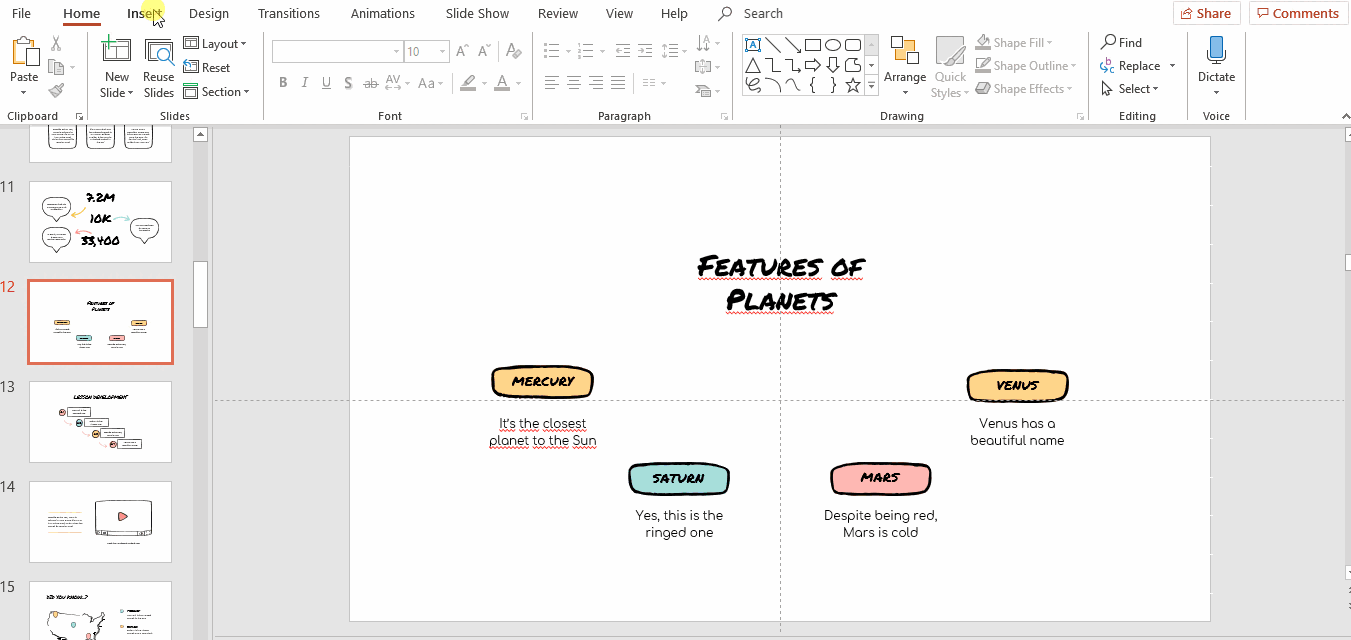This screenshot has height=640, width=1351.
Task: Open the Transitions tab
Action: point(289,14)
